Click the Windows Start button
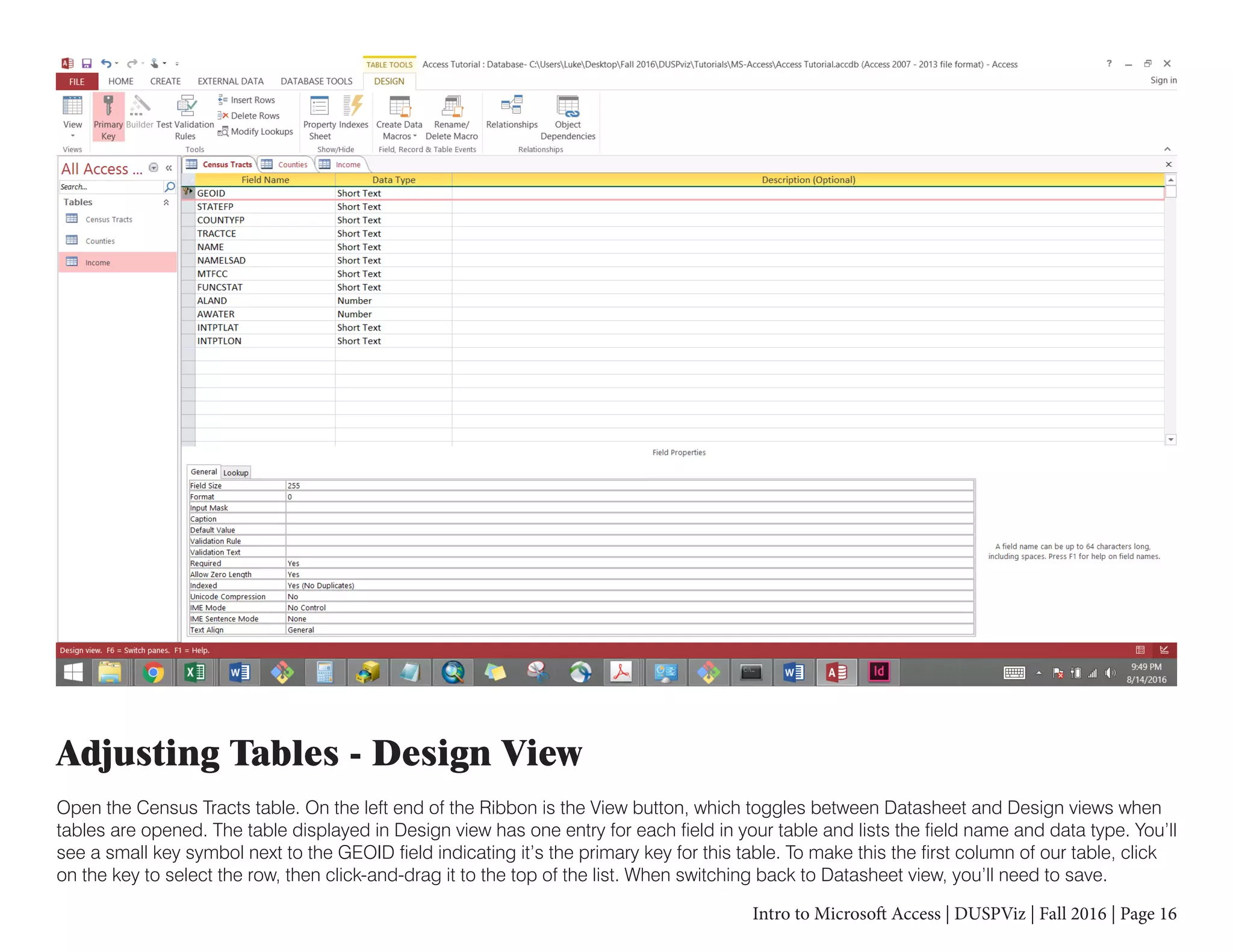Viewport: 1233px width, 952px height. (x=73, y=672)
